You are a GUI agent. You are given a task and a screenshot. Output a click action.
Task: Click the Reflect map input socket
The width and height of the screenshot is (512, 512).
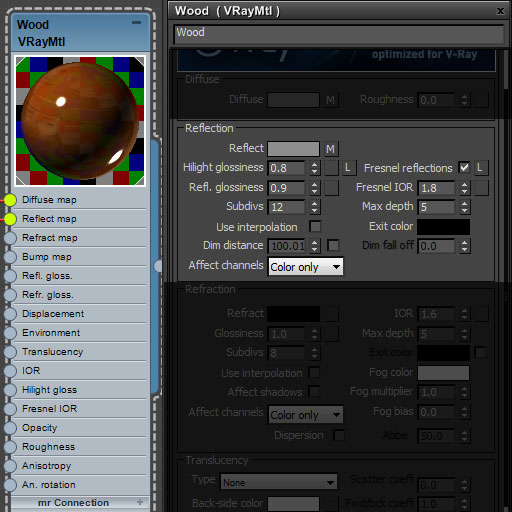click(x=10, y=219)
